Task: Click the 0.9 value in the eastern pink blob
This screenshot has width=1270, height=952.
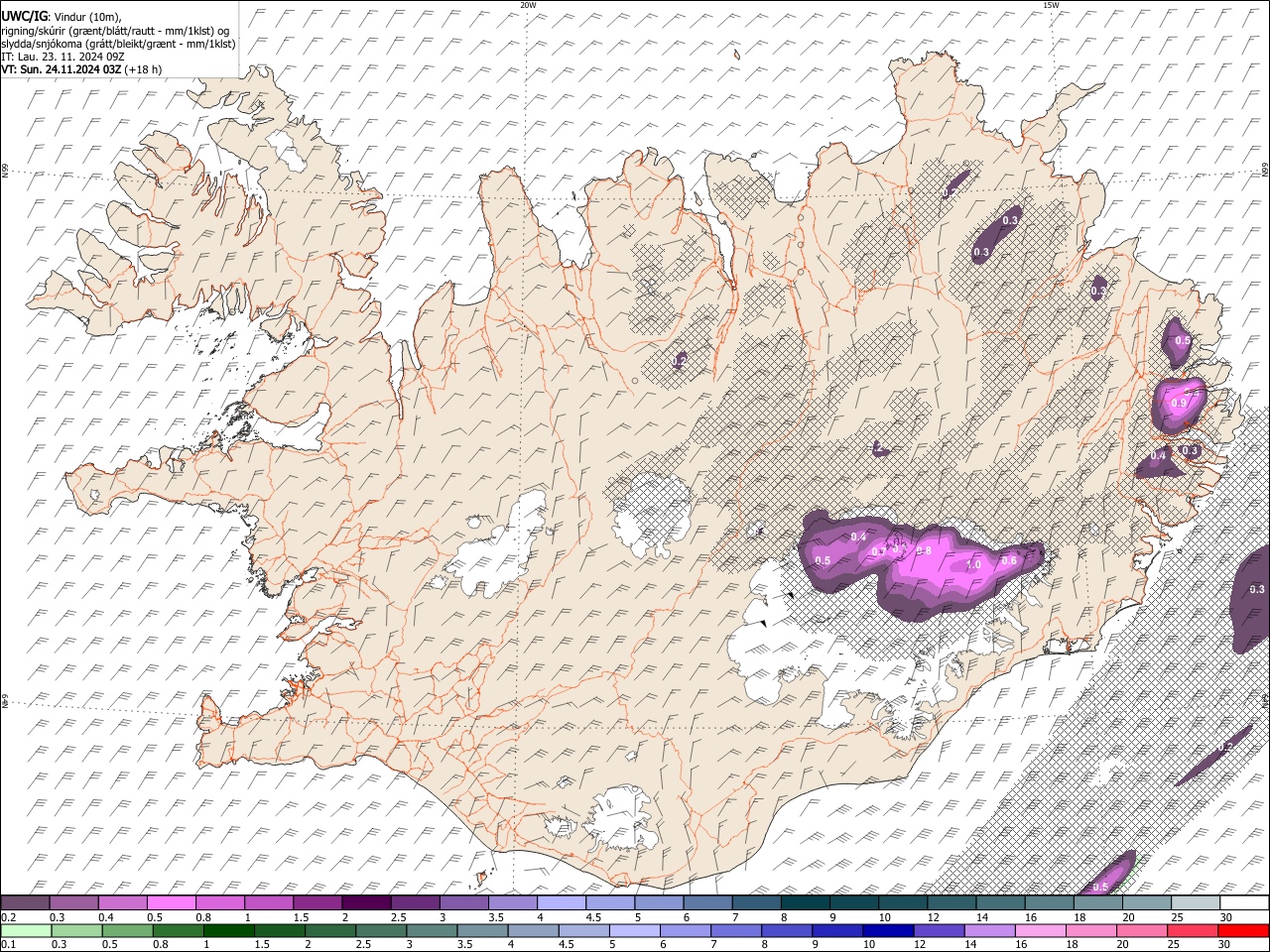Action: [x=1179, y=404]
